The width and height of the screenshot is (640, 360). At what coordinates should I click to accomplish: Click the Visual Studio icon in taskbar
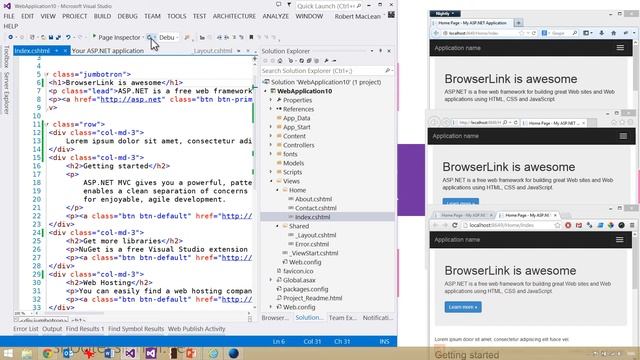[130, 353]
